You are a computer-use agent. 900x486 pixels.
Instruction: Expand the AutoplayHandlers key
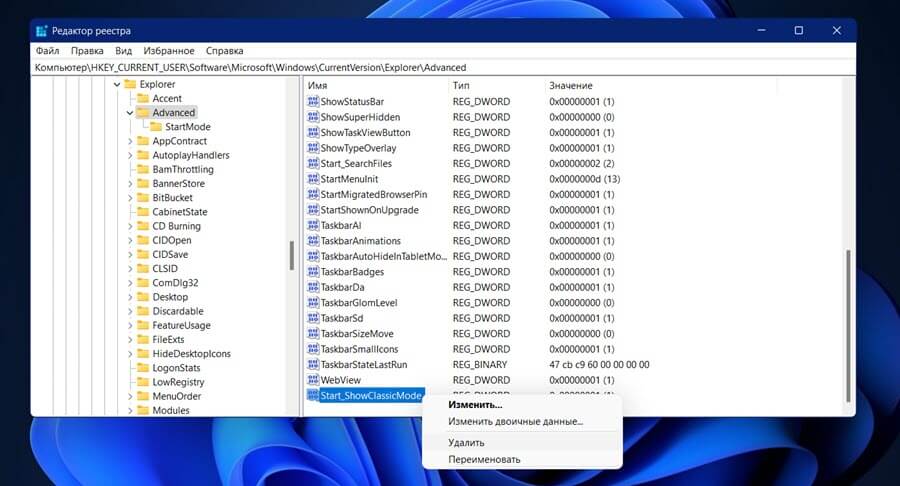pyautogui.click(x=130, y=155)
